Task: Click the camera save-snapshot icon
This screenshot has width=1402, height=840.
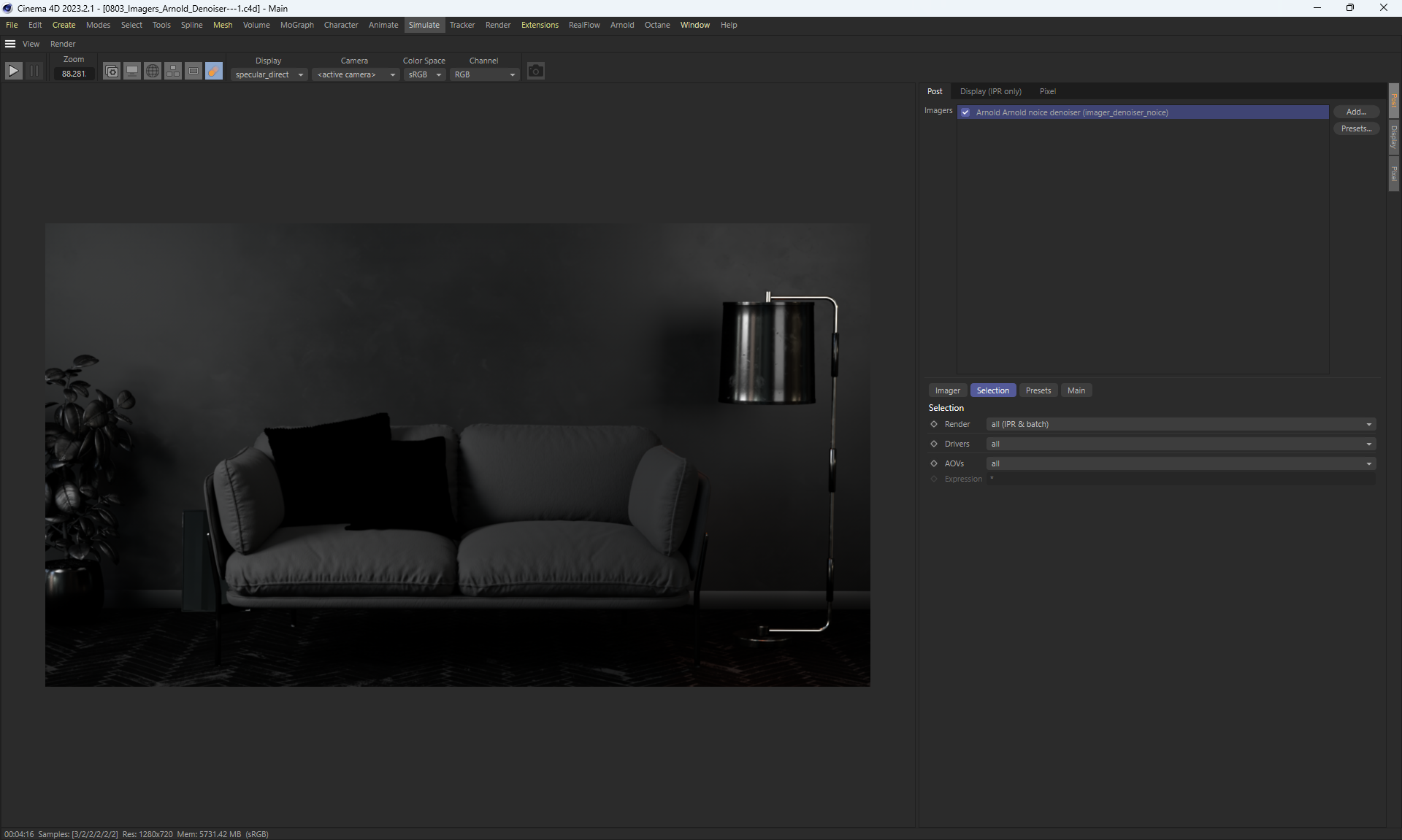Action: (536, 72)
